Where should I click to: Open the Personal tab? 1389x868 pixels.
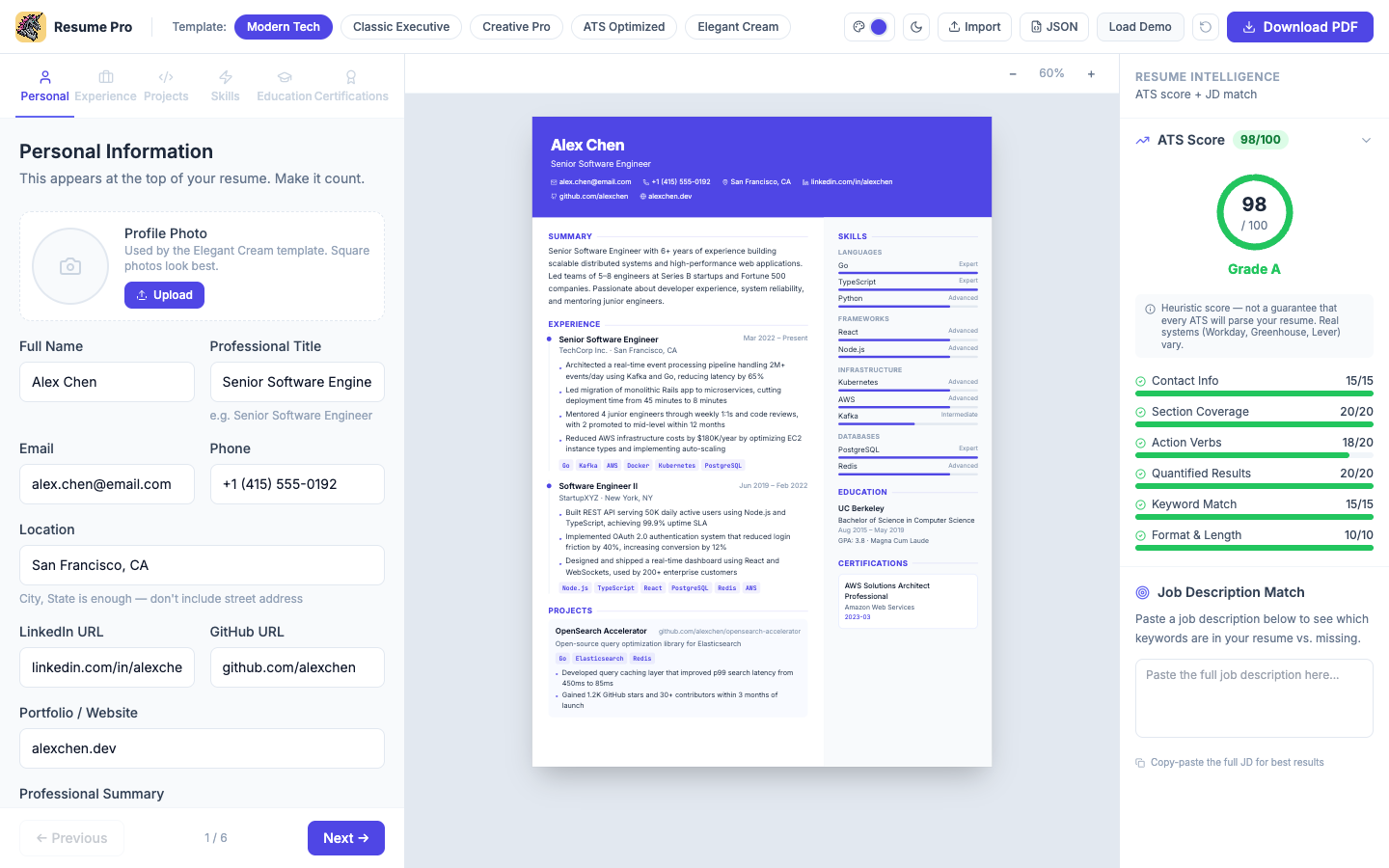[45, 86]
